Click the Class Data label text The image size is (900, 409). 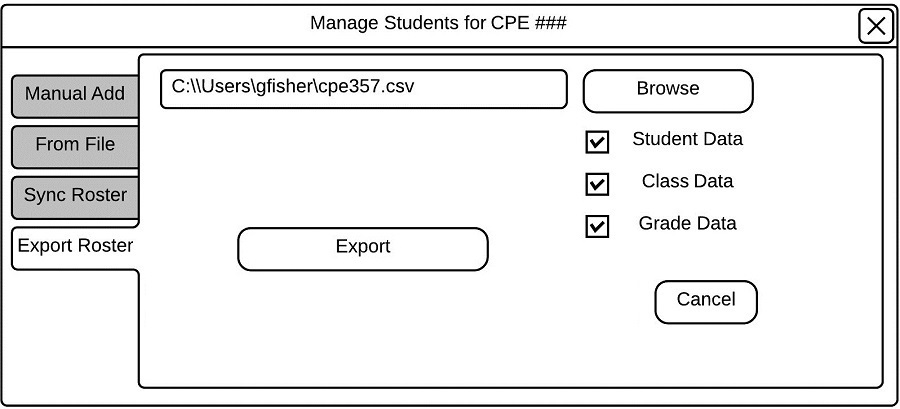coord(687,182)
